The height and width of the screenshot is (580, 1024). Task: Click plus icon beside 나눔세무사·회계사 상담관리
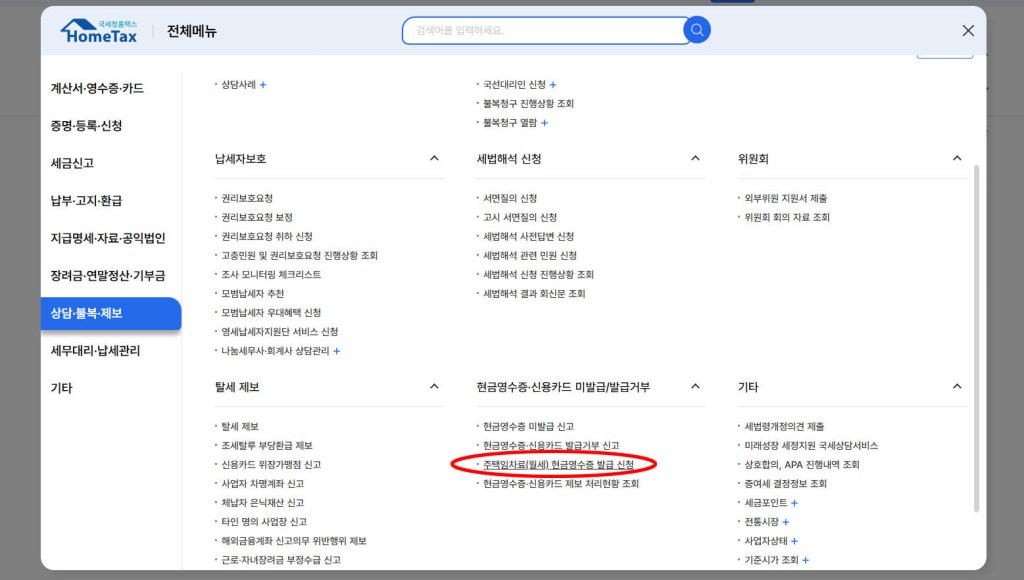[337, 351]
